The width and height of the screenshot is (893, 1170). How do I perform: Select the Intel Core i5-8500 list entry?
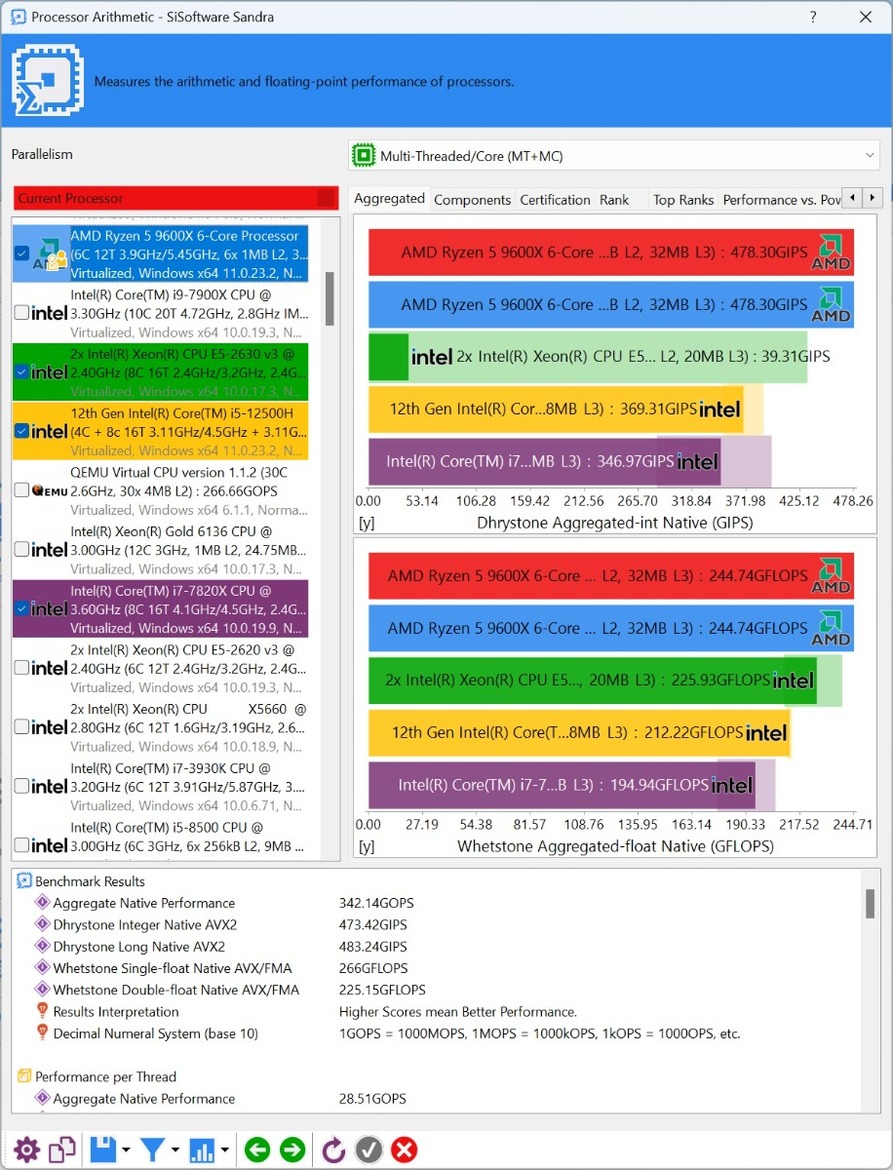click(x=160, y=838)
